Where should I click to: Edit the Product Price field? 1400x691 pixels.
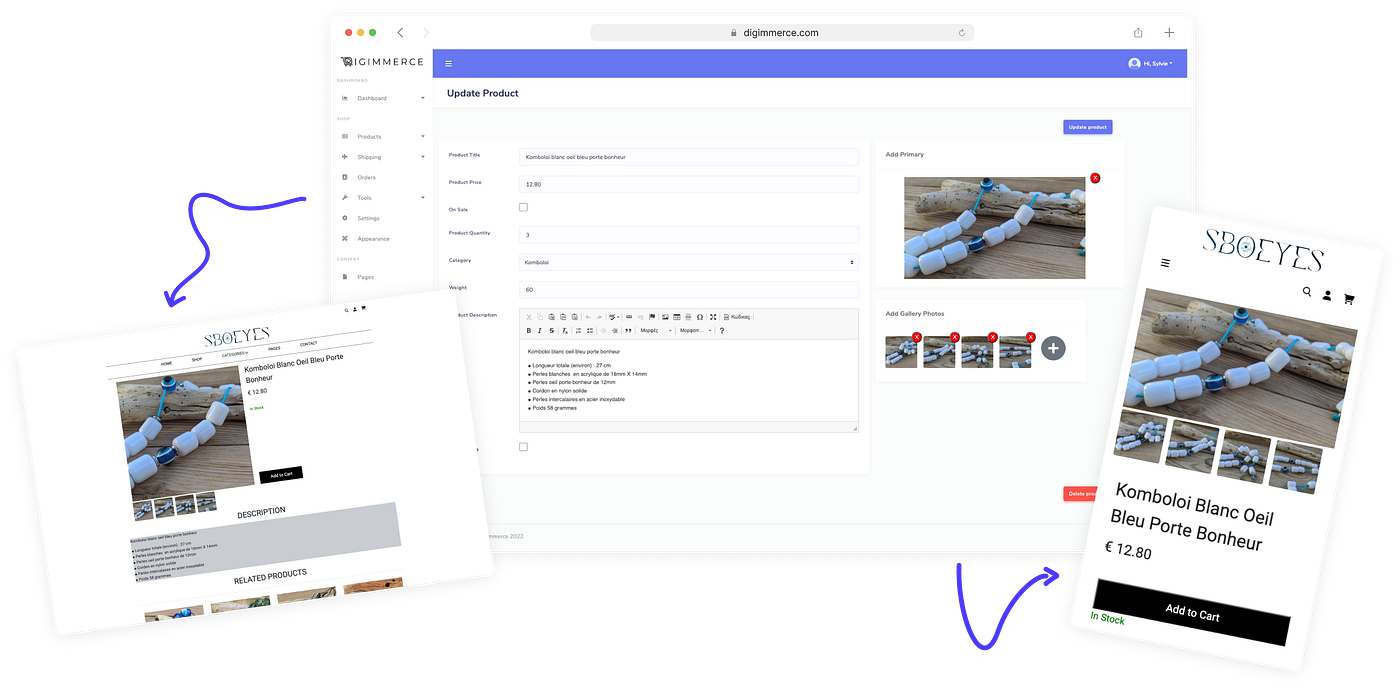pos(689,184)
